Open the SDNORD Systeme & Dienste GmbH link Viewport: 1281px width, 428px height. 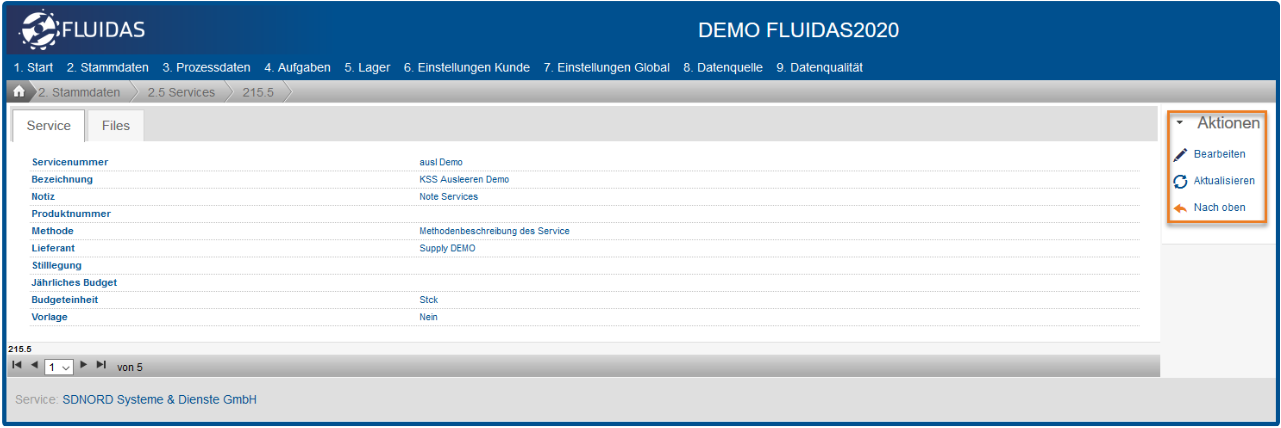pos(159,400)
